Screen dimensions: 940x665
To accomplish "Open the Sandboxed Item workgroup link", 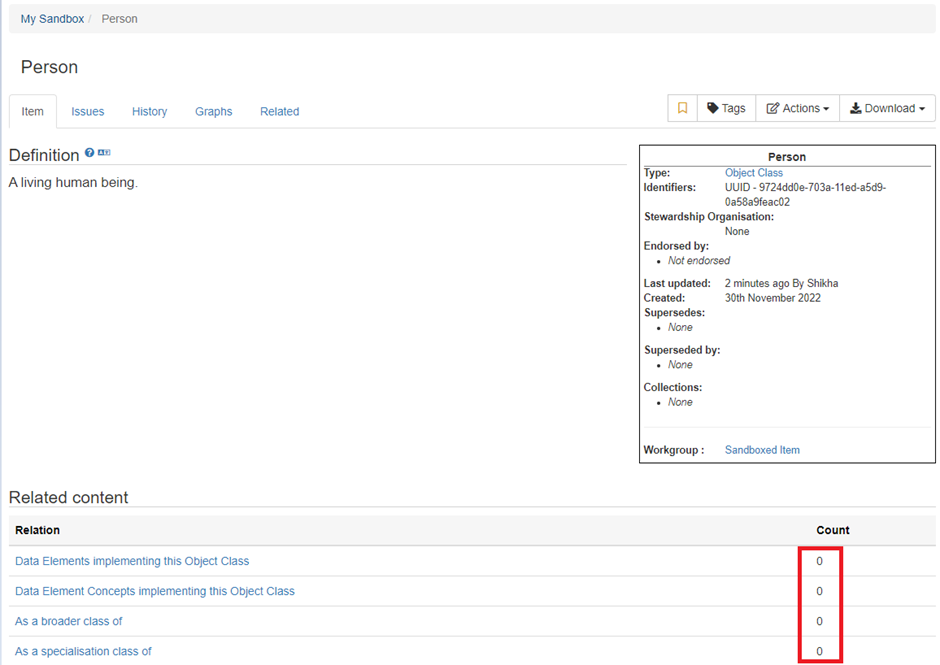I will [762, 450].
